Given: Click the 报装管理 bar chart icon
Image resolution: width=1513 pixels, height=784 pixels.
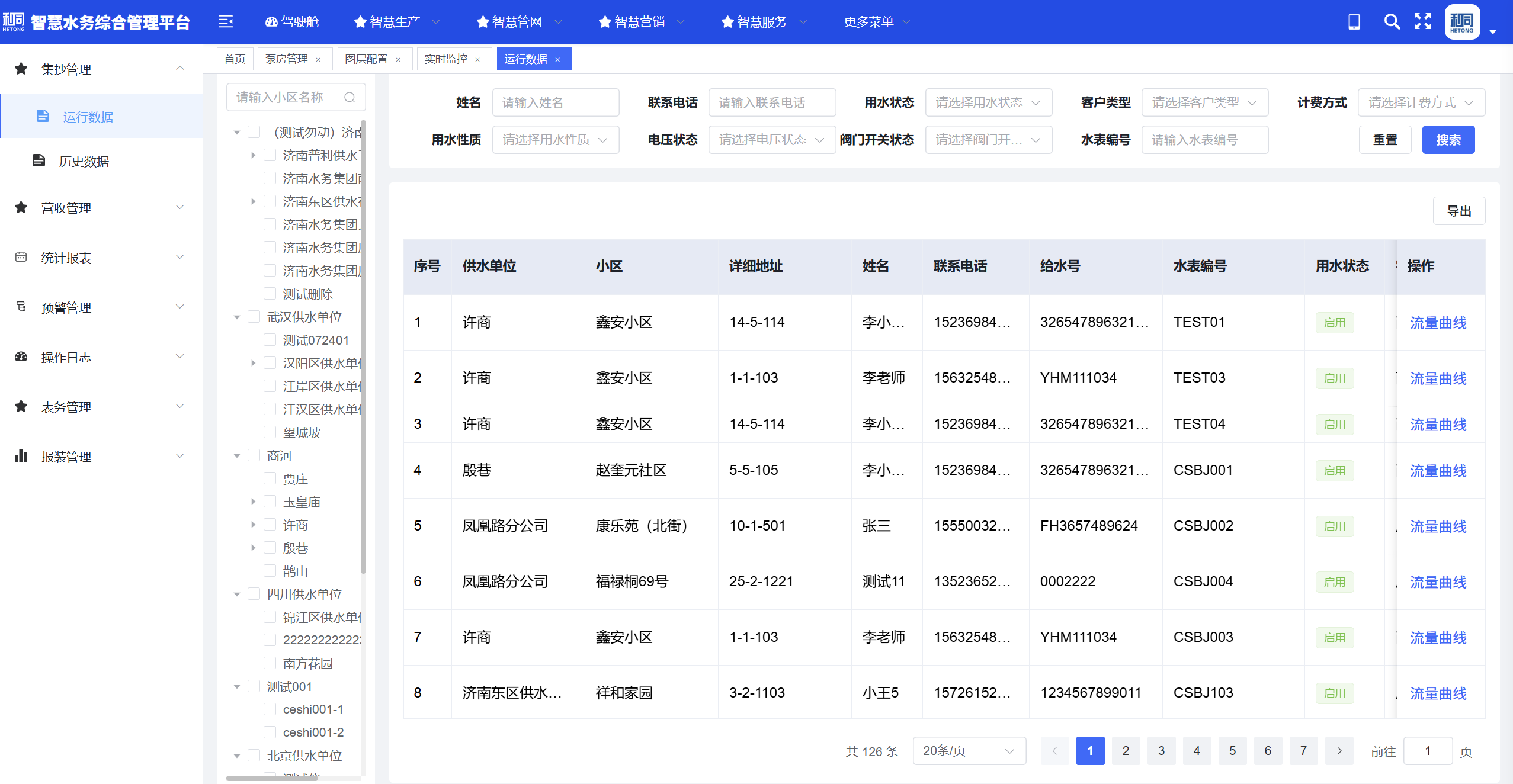Looking at the screenshot, I should (21, 455).
